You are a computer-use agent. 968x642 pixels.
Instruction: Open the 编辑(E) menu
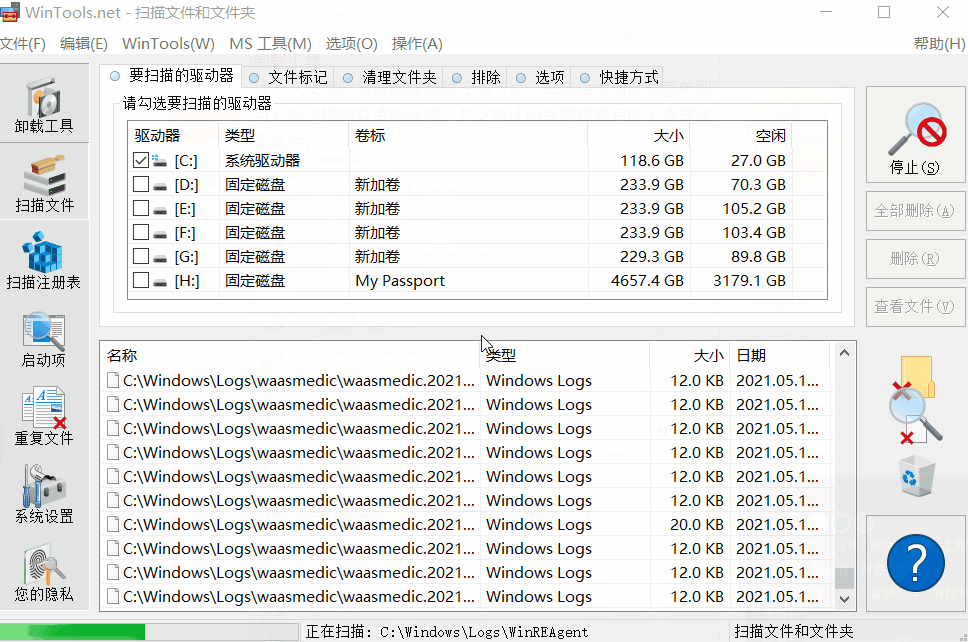tap(83, 44)
